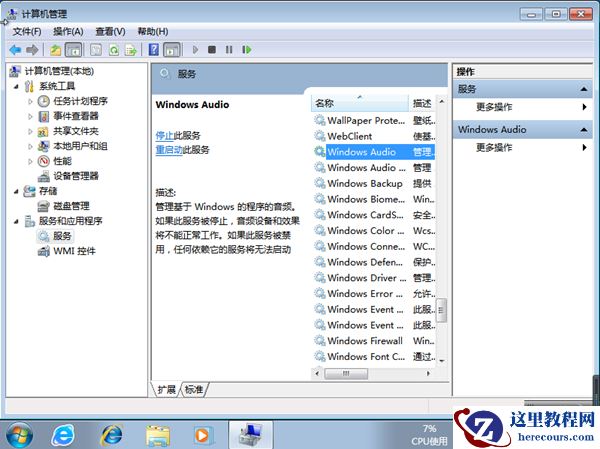600x449 pixels.
Task: Click the Stop Service square icon
Action: pyautogui.click(x=212, y=50)
